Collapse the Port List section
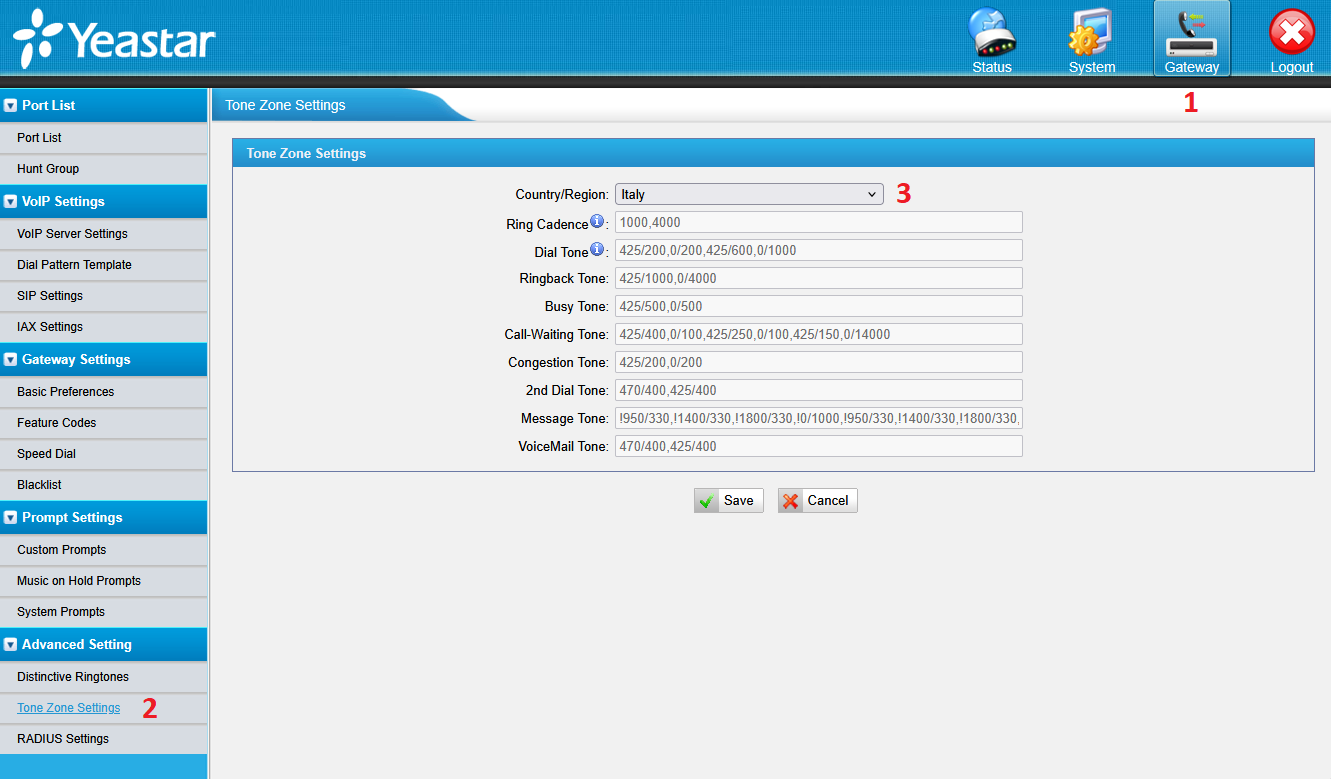 (11, 105)
